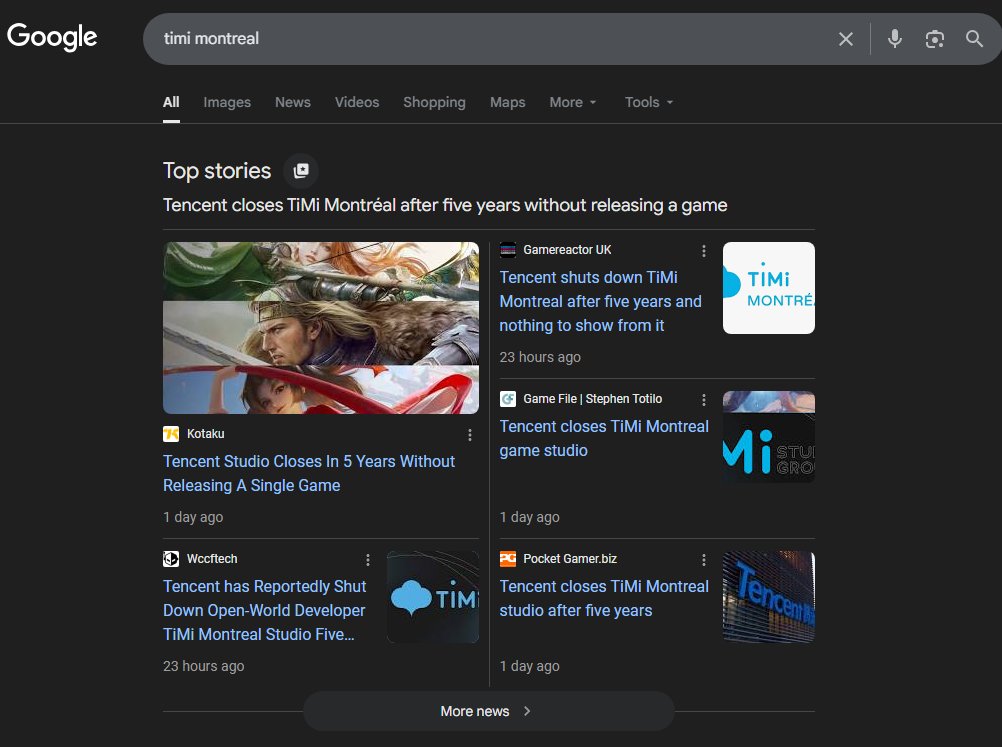The image size is (1002, 747).
Task: Open Tencent has Reportedly Shut Down article
Action: point(265,610)
